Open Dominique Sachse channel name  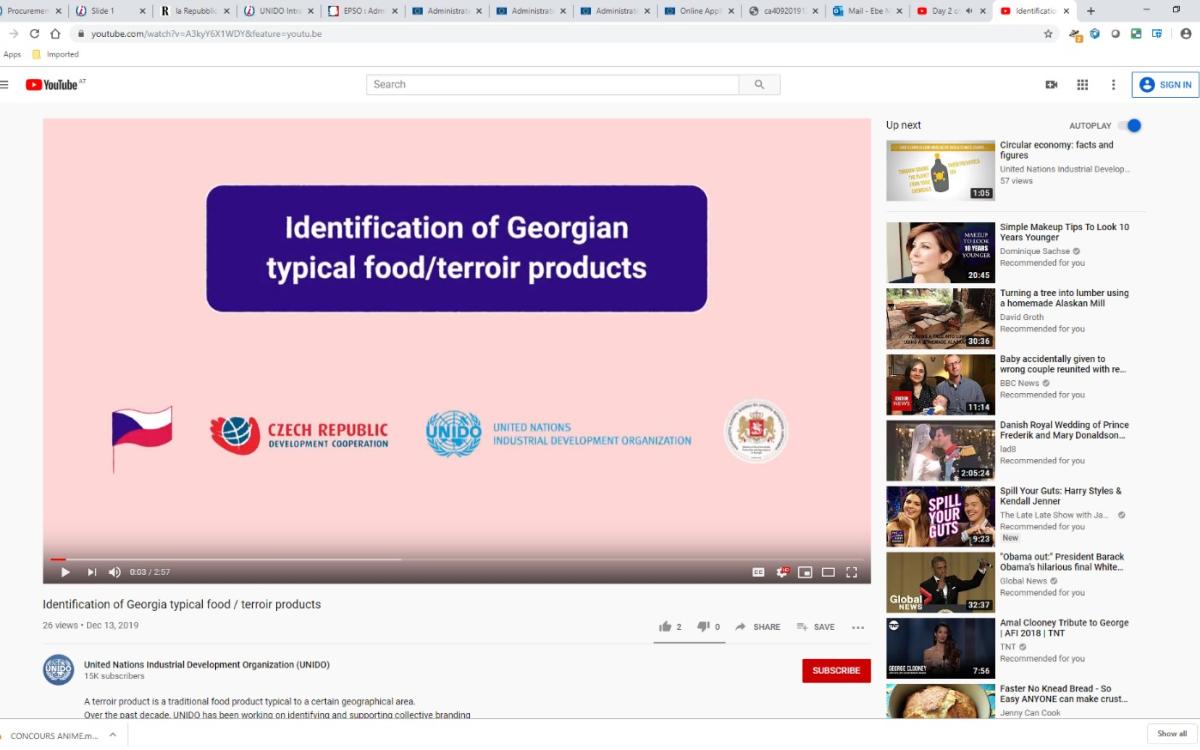point(1035,251)
